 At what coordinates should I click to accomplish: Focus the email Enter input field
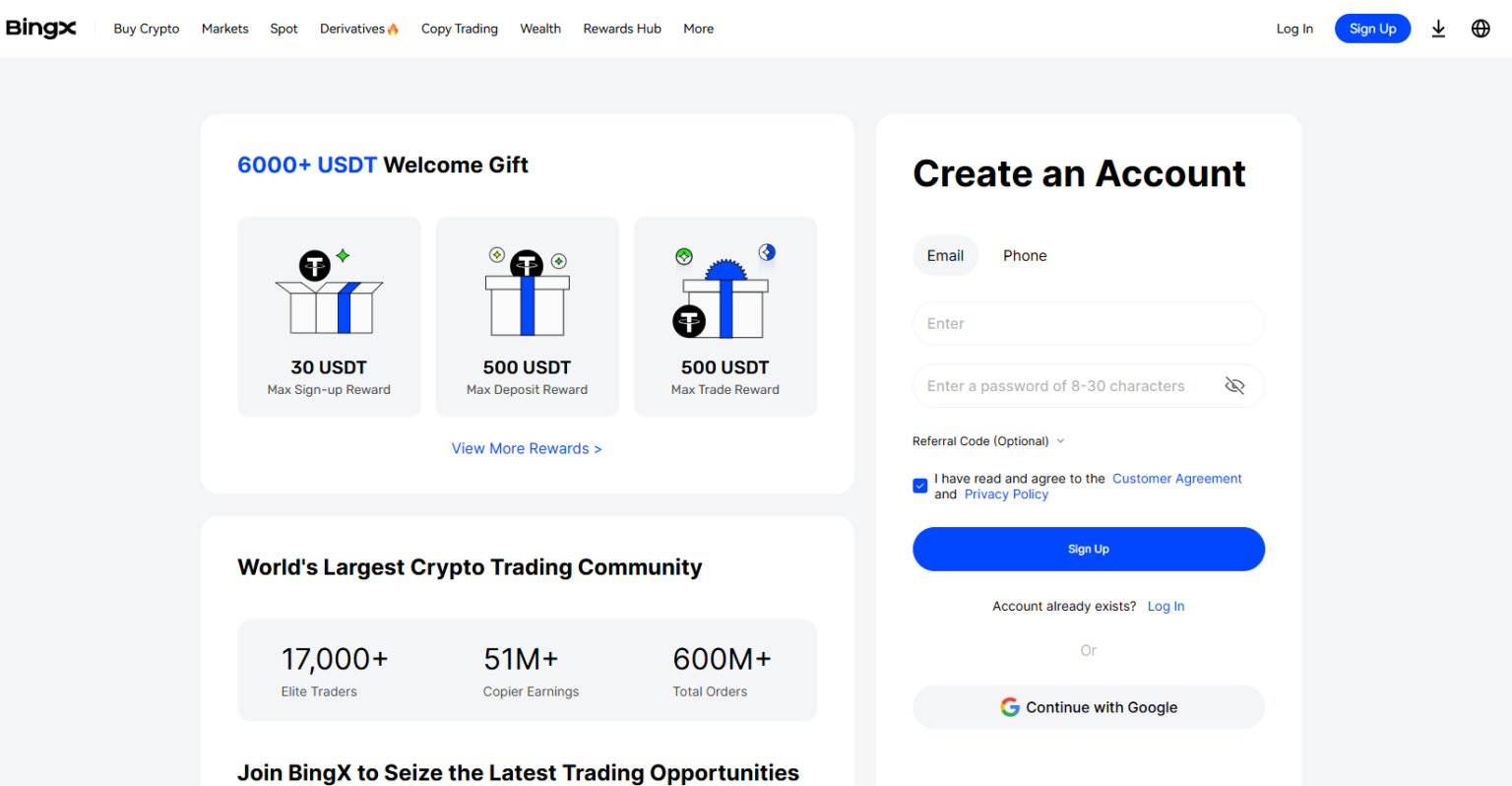coord(1088,323)
